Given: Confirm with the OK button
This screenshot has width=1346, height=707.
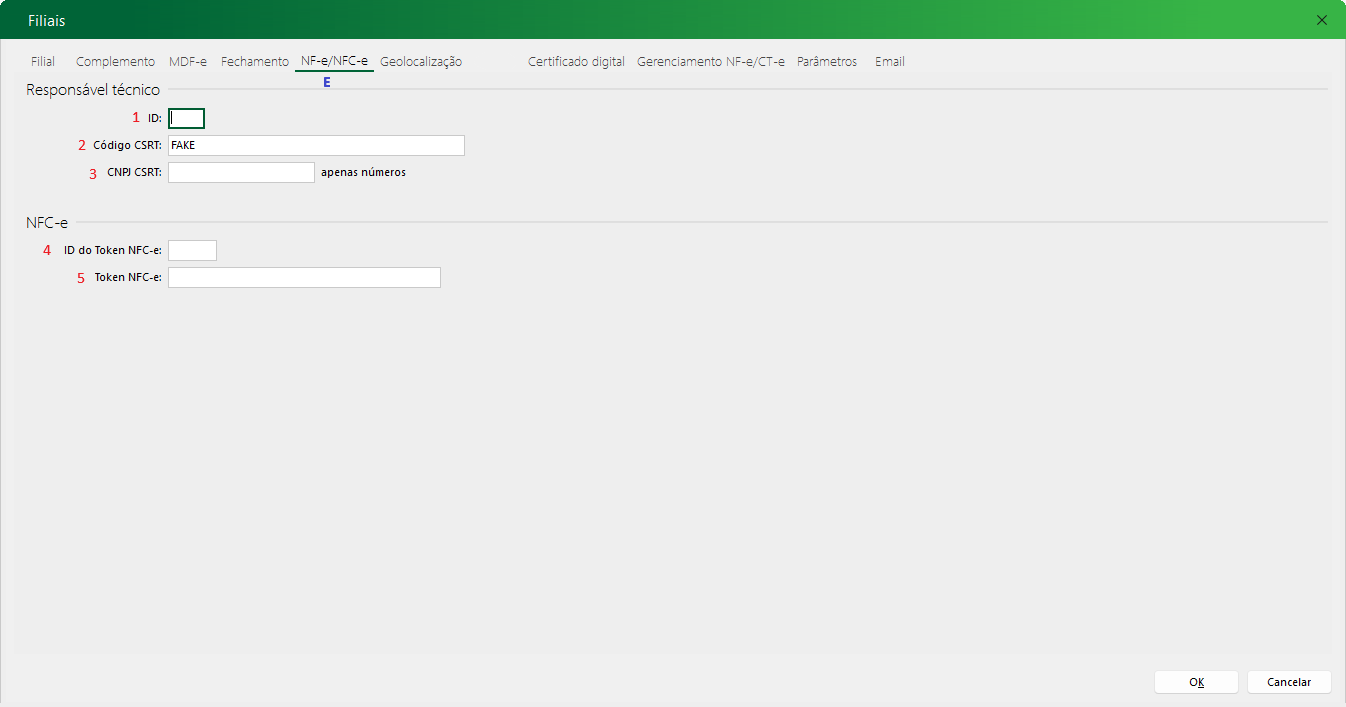Looking at the screenshot, I should click(x=1196, y=682).
